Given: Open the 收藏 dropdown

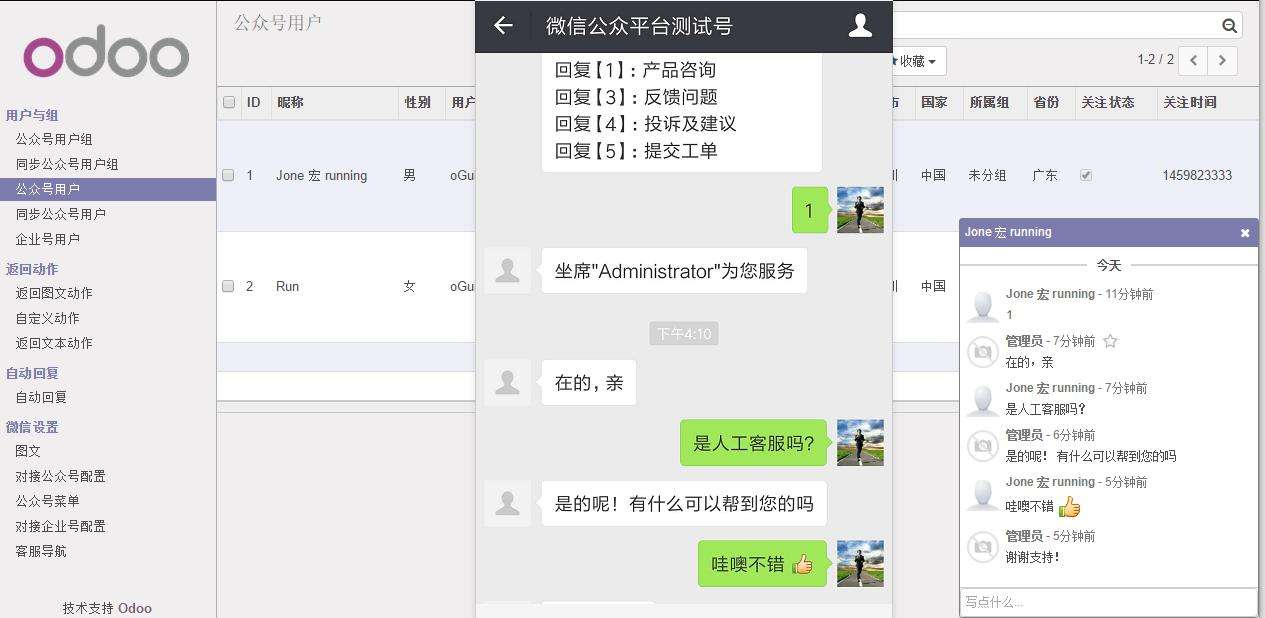Looking at the screenshot, I should point(914,61).
